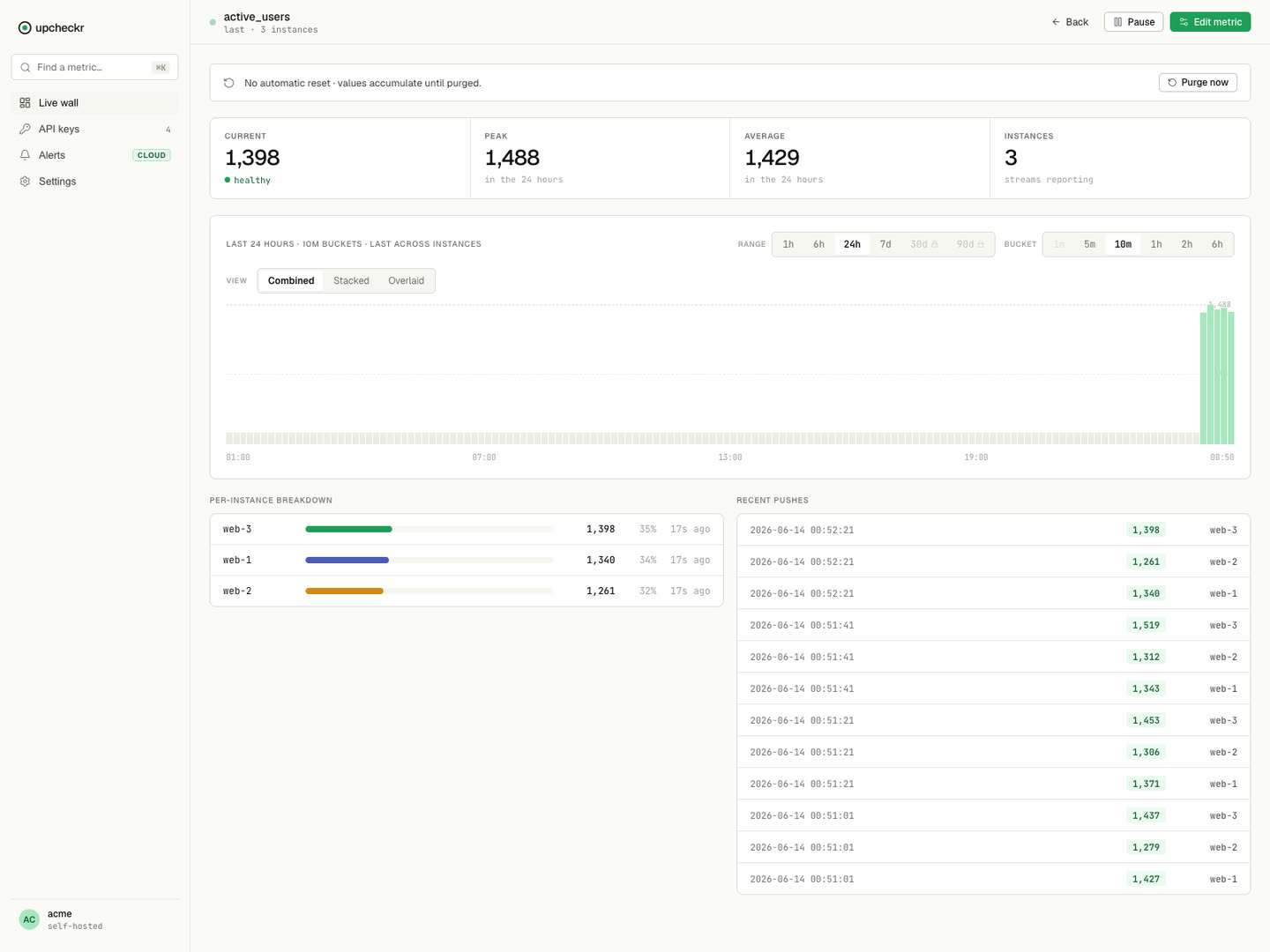The height and width of the screenshot is (952, 1270).
Task: Click the acme self-hosted account
Action: pyautogui.click(x=94, y=919)
